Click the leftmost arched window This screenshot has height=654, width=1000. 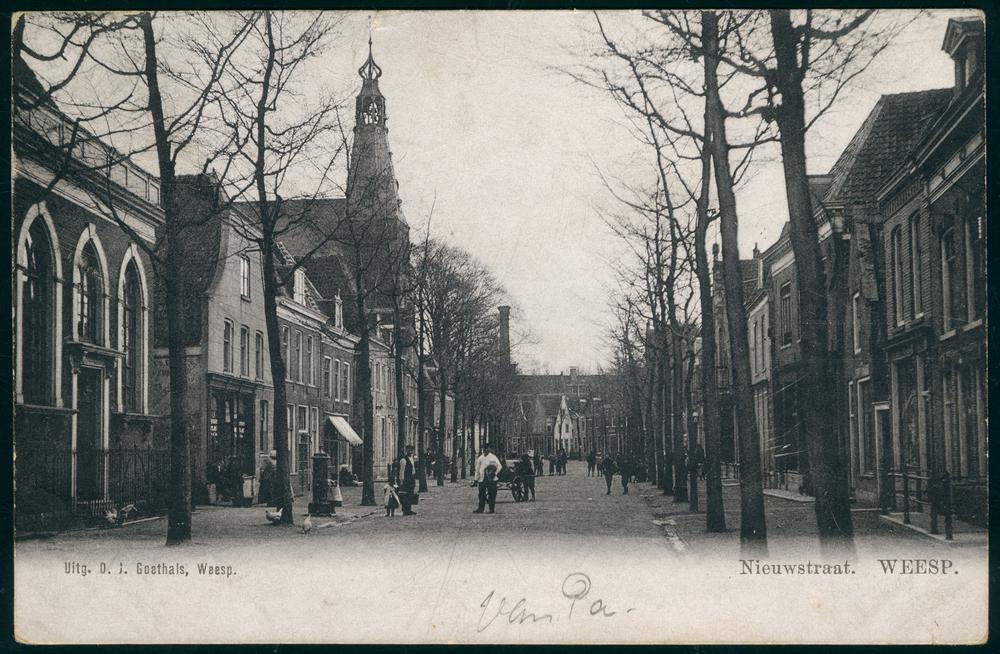37,310
